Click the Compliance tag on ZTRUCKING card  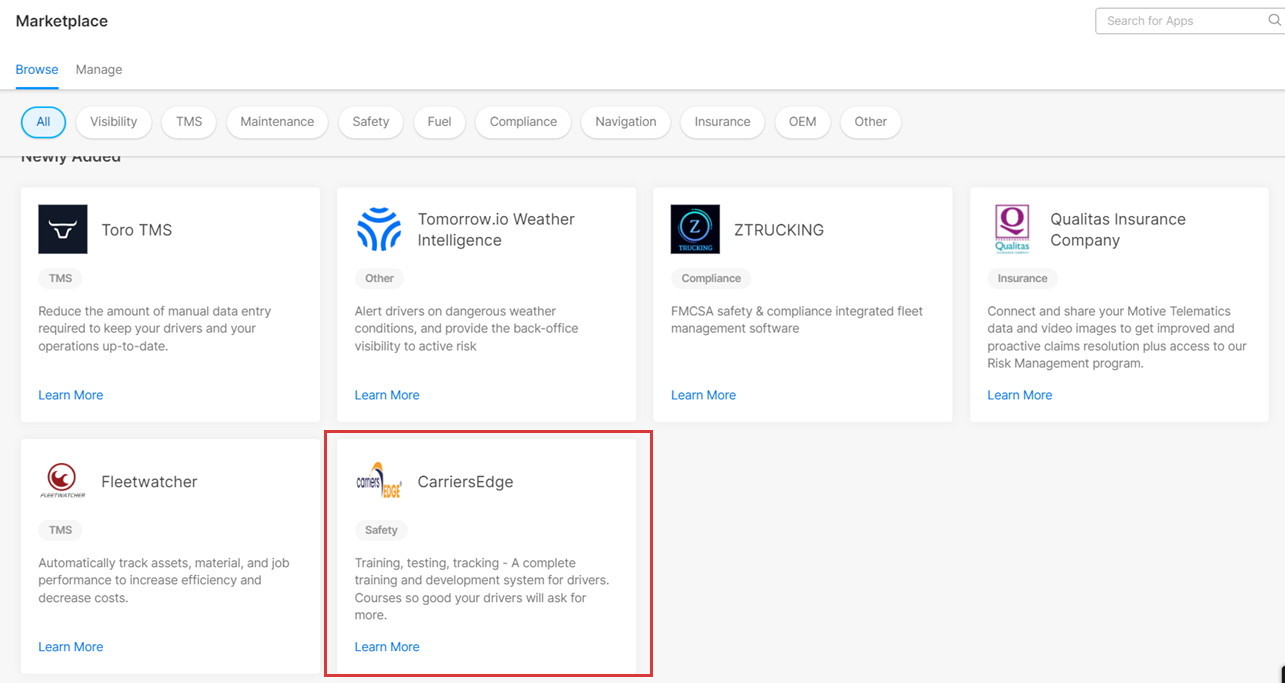click(x=711, y=278)
